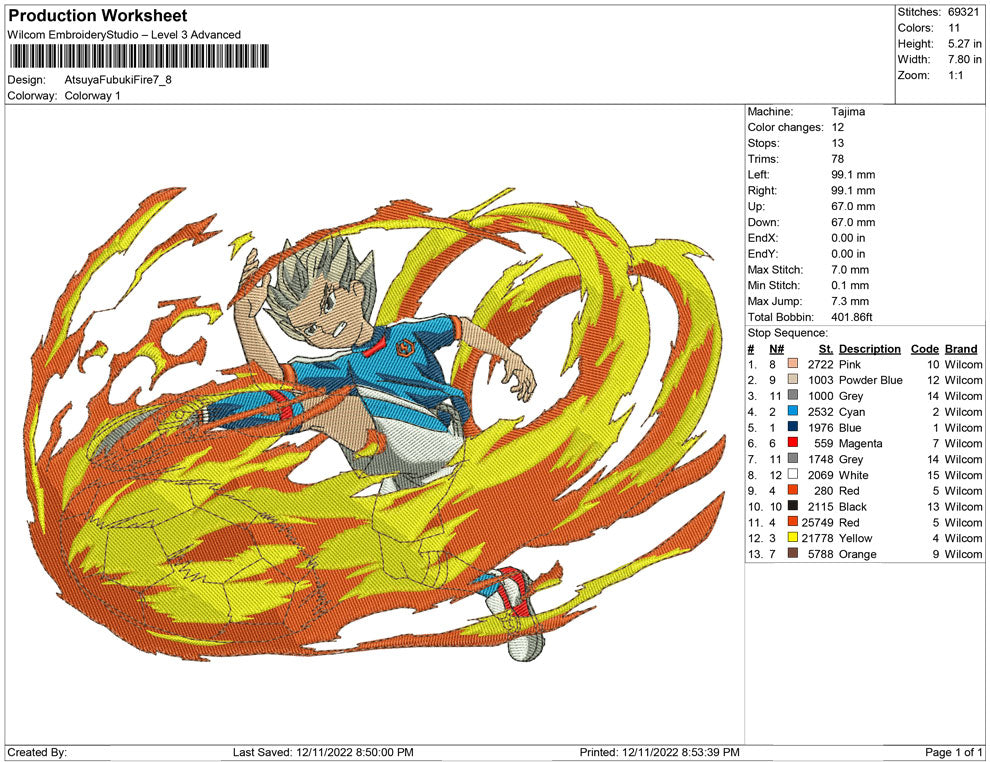Click the 'N#' column header
990x762 pixels.
[777, 348]
